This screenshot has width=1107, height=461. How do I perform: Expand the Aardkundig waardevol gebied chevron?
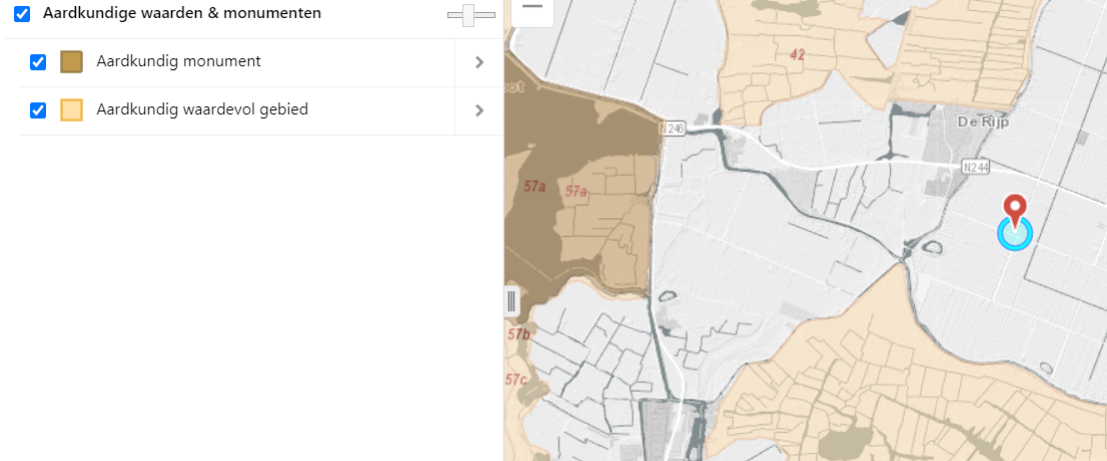(479, 110)
